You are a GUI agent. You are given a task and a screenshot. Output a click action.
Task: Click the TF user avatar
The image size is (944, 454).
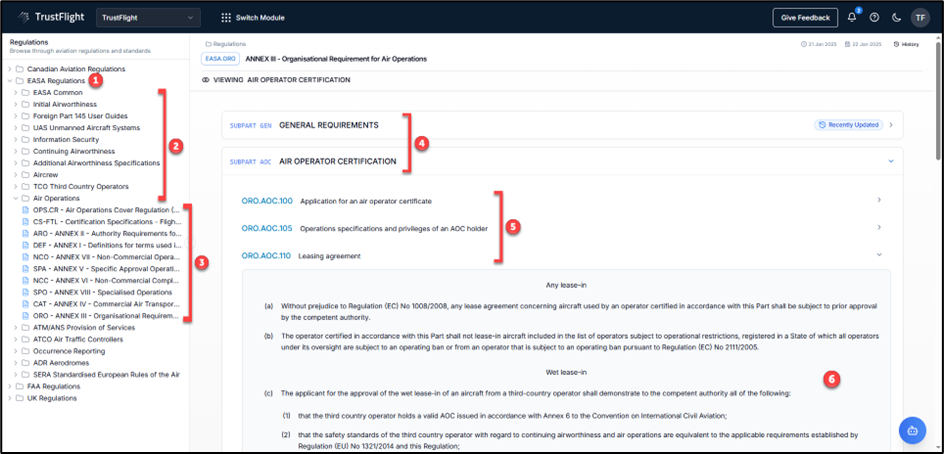tap(919, 17)
